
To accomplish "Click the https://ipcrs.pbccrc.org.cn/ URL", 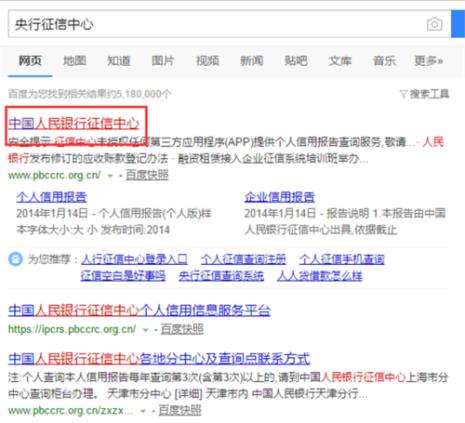I will (72, 329).
